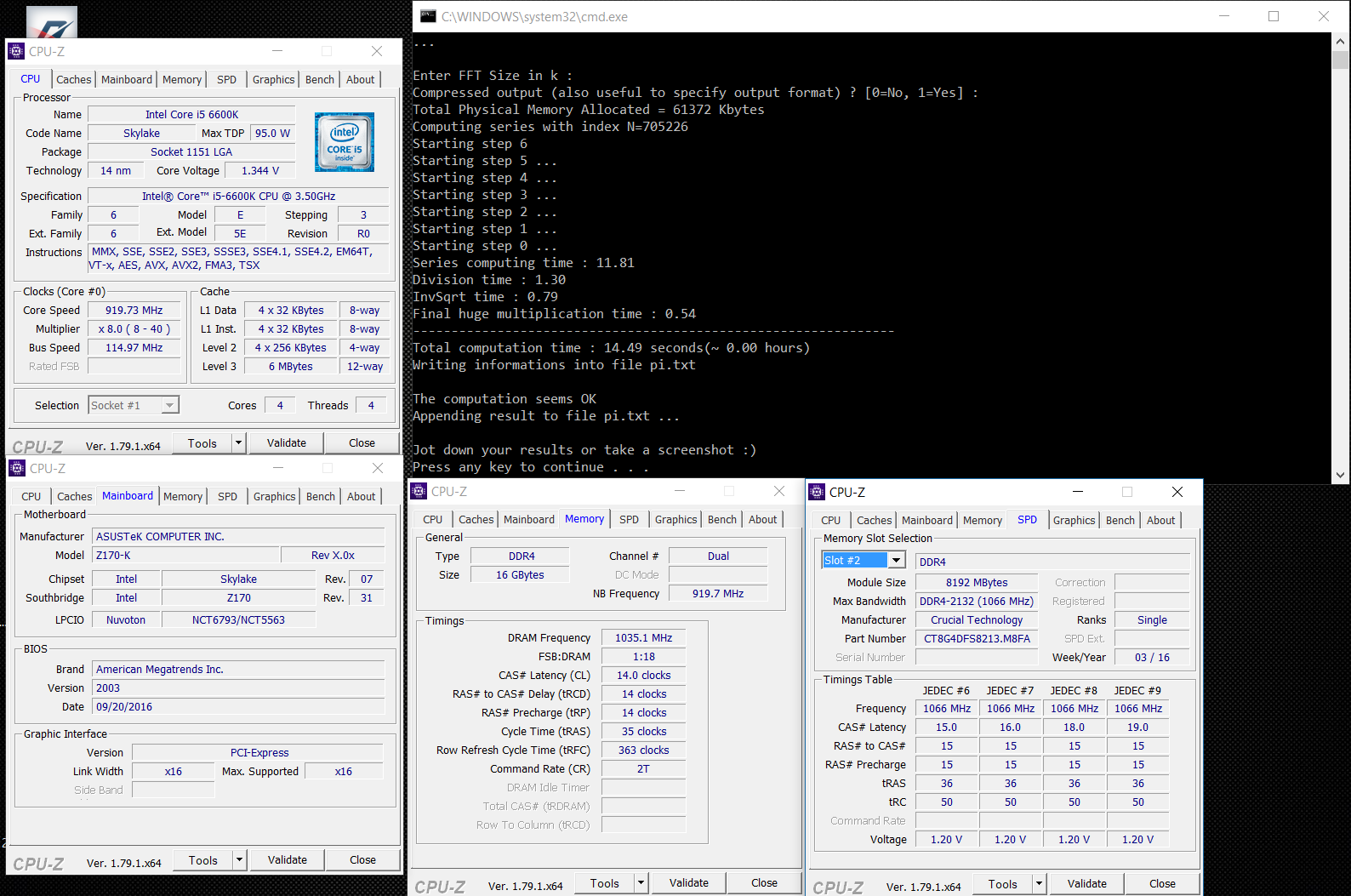The image size is (1351, 896).
Task: Open the CPU tab in the SPD window
Action: [831, 520]
